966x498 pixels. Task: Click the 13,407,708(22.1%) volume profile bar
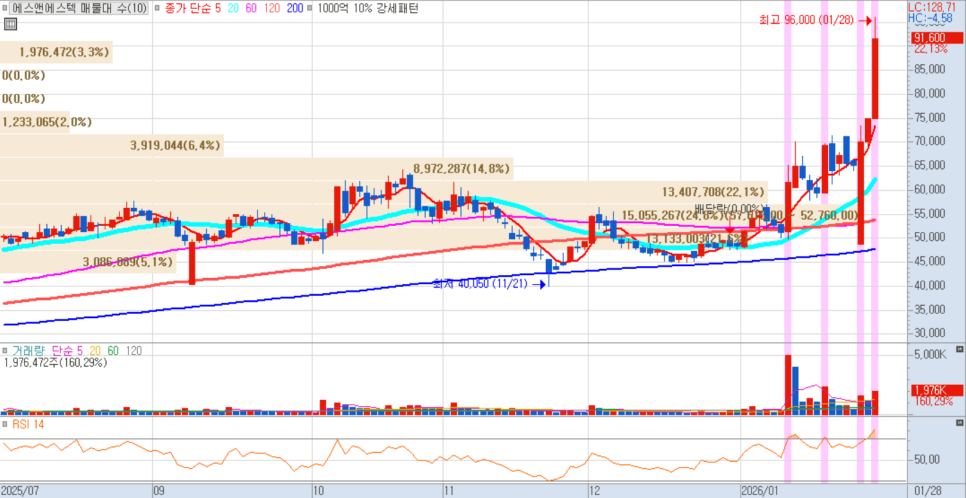tap(384, 192)
